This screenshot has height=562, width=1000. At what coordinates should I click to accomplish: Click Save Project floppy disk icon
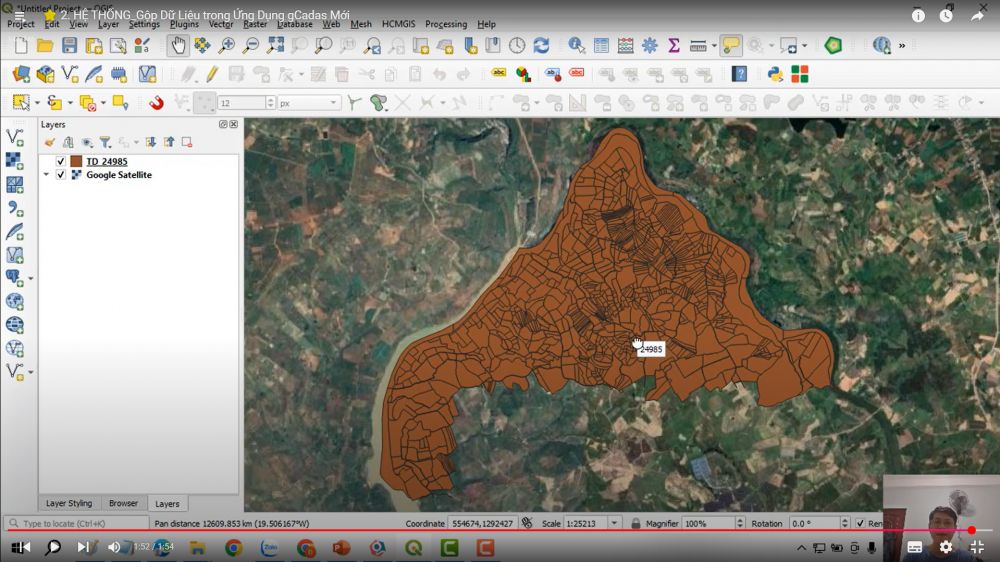coord(69,45)
